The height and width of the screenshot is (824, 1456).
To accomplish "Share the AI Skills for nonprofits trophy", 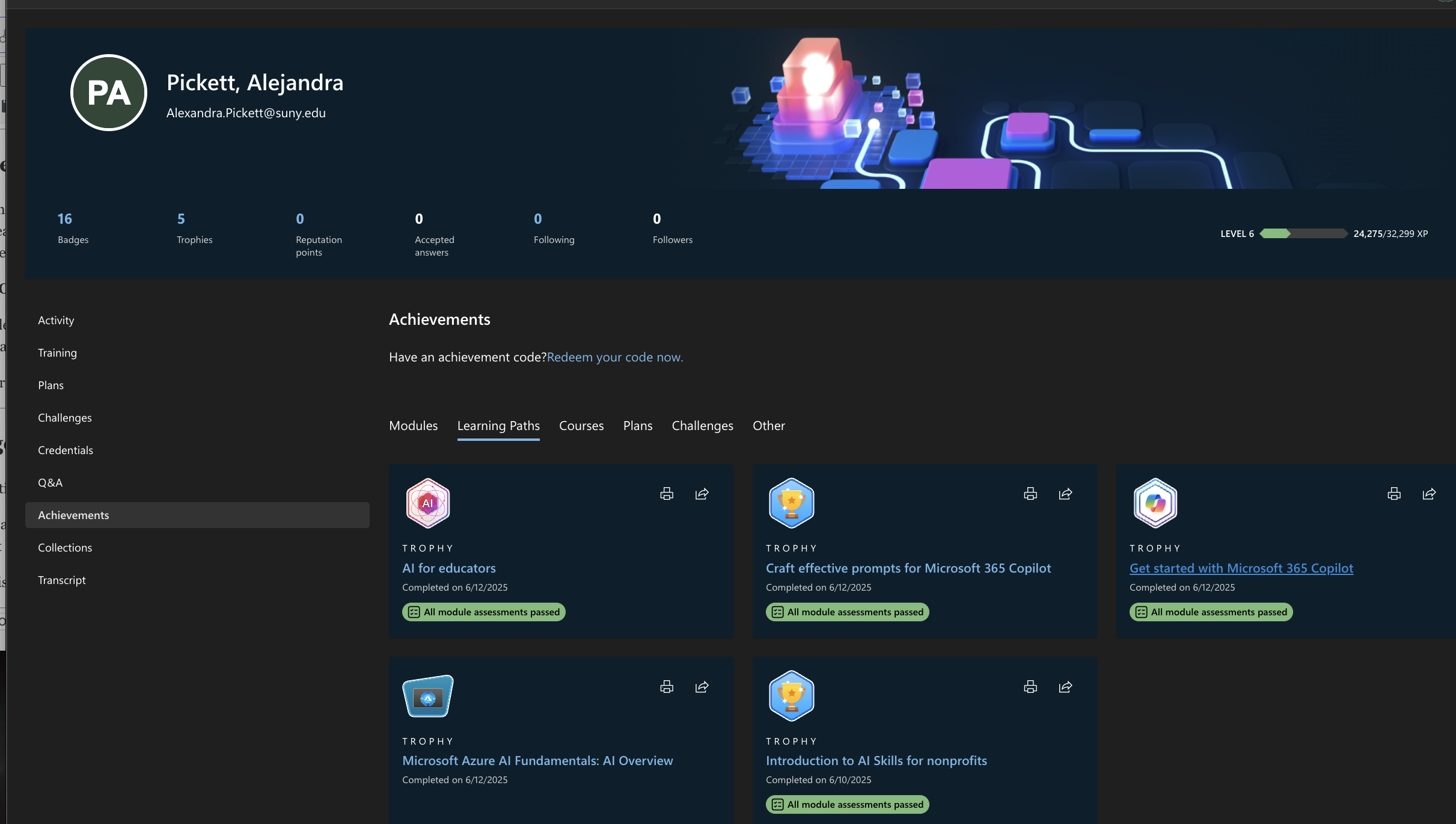I will pyautogui.click(x=1066, y=687).
